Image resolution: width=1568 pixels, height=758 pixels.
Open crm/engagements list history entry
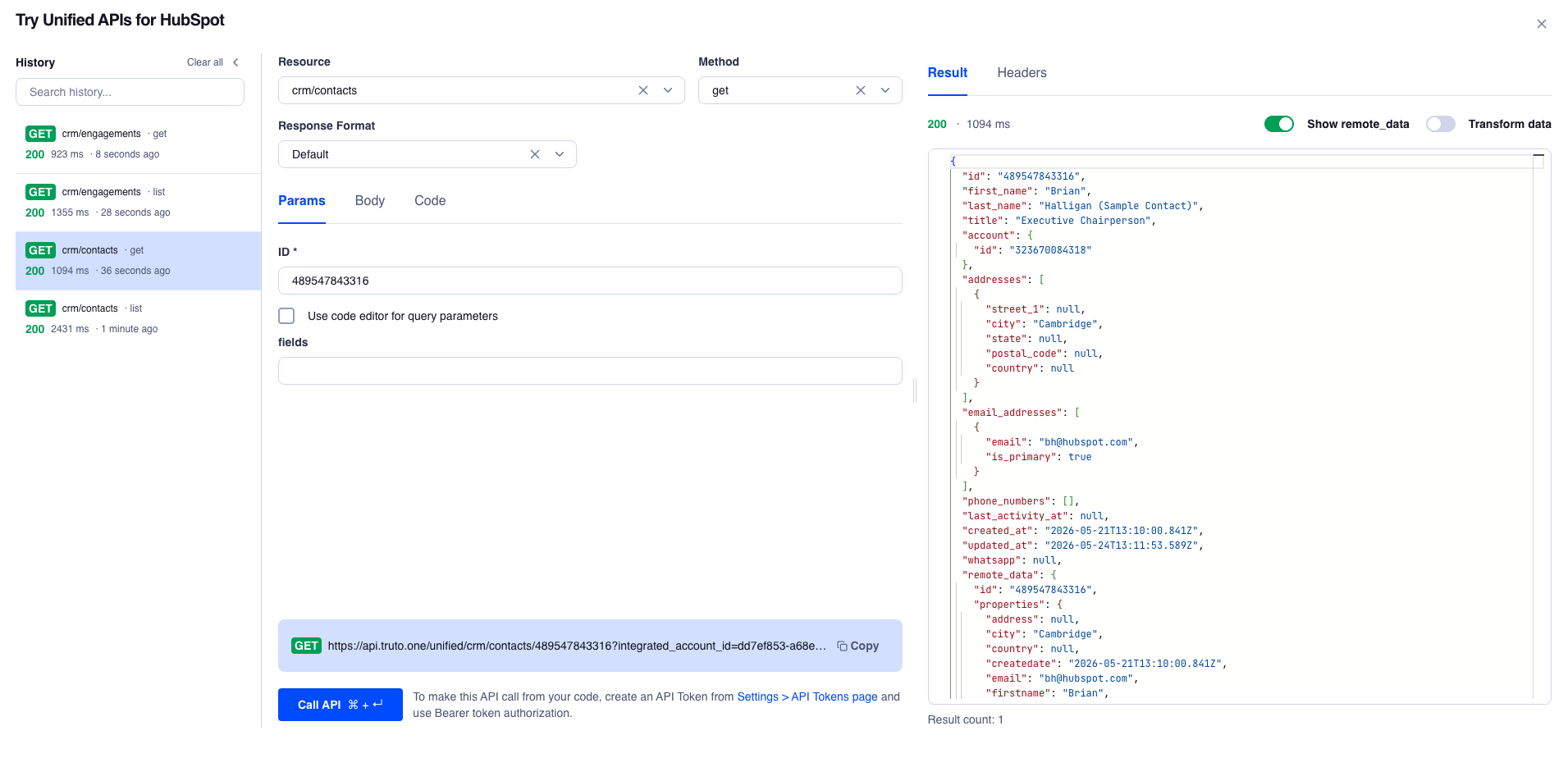(138, 202)
